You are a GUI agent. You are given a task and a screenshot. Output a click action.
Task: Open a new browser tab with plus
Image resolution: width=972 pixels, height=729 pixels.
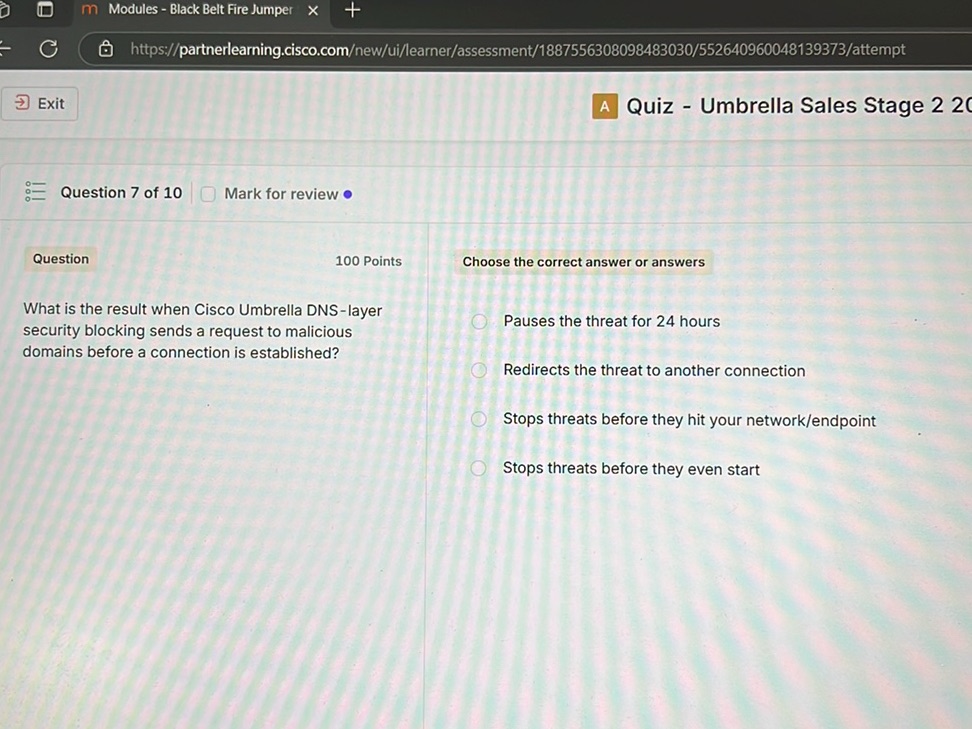coord(351,10)
